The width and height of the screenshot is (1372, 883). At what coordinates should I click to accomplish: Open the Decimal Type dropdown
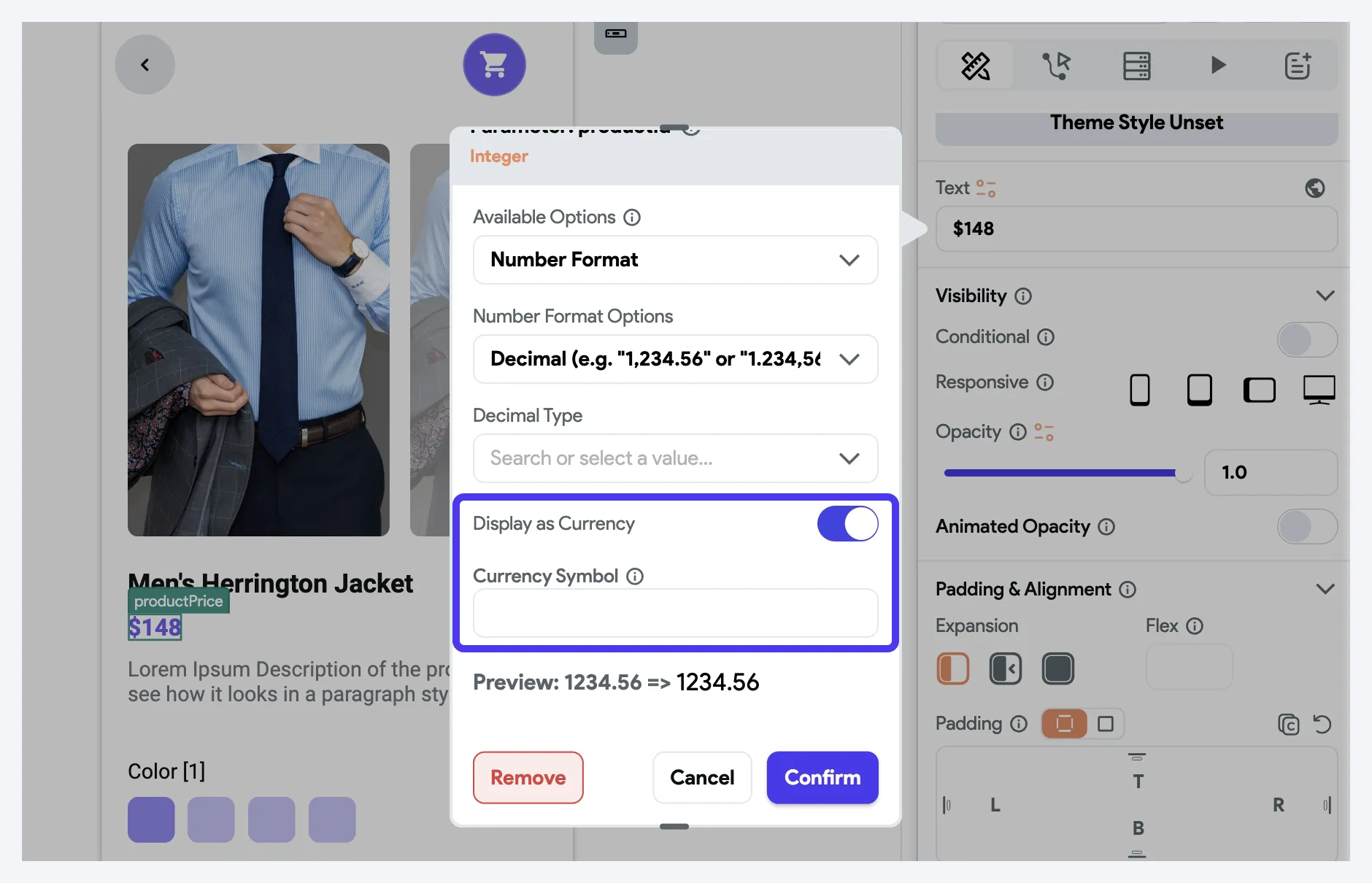[675, 458]
